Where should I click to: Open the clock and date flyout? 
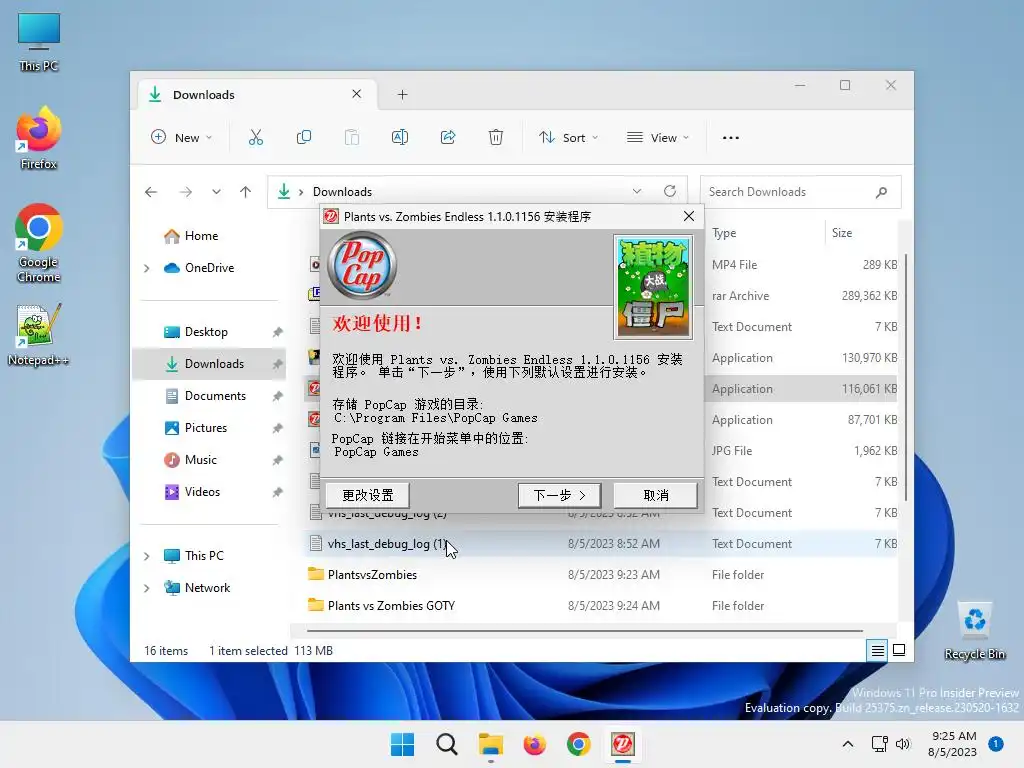coord(952,744)
